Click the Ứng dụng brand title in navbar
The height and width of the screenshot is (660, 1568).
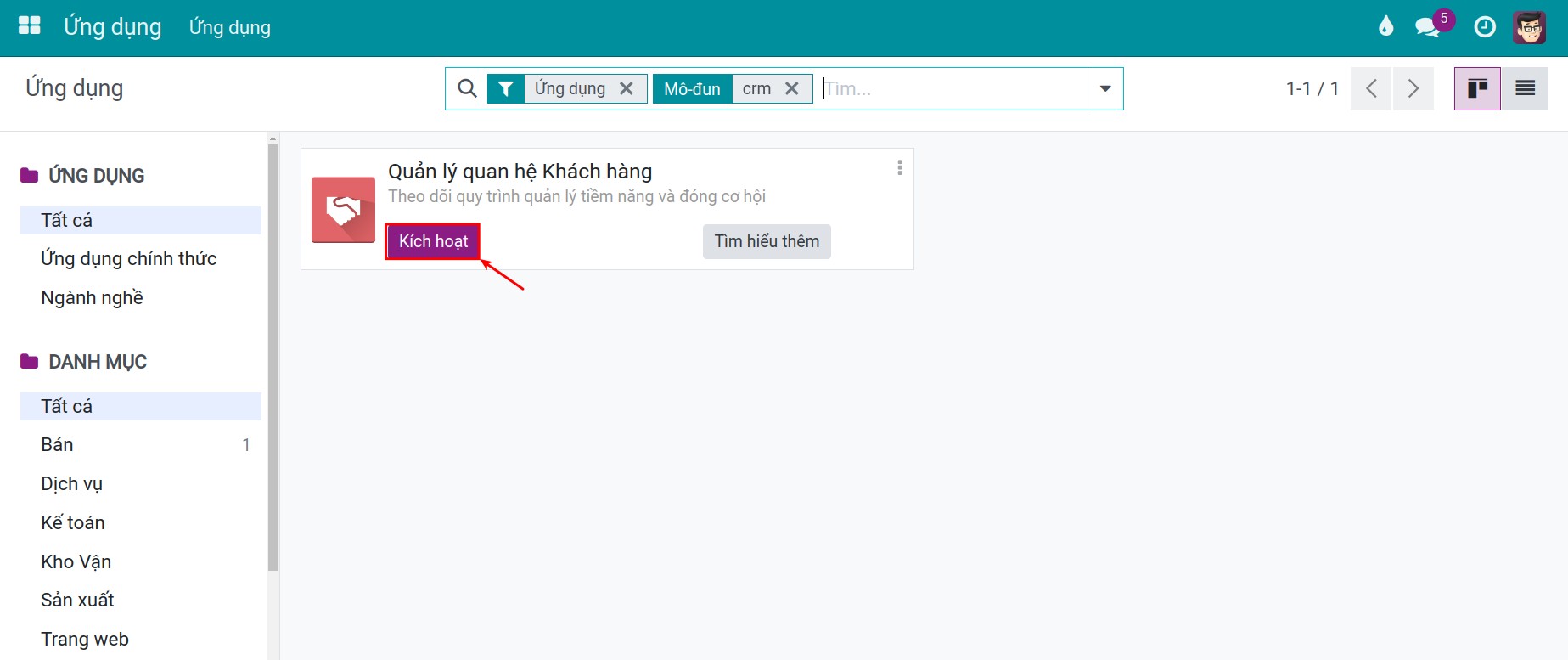[113, 27]
